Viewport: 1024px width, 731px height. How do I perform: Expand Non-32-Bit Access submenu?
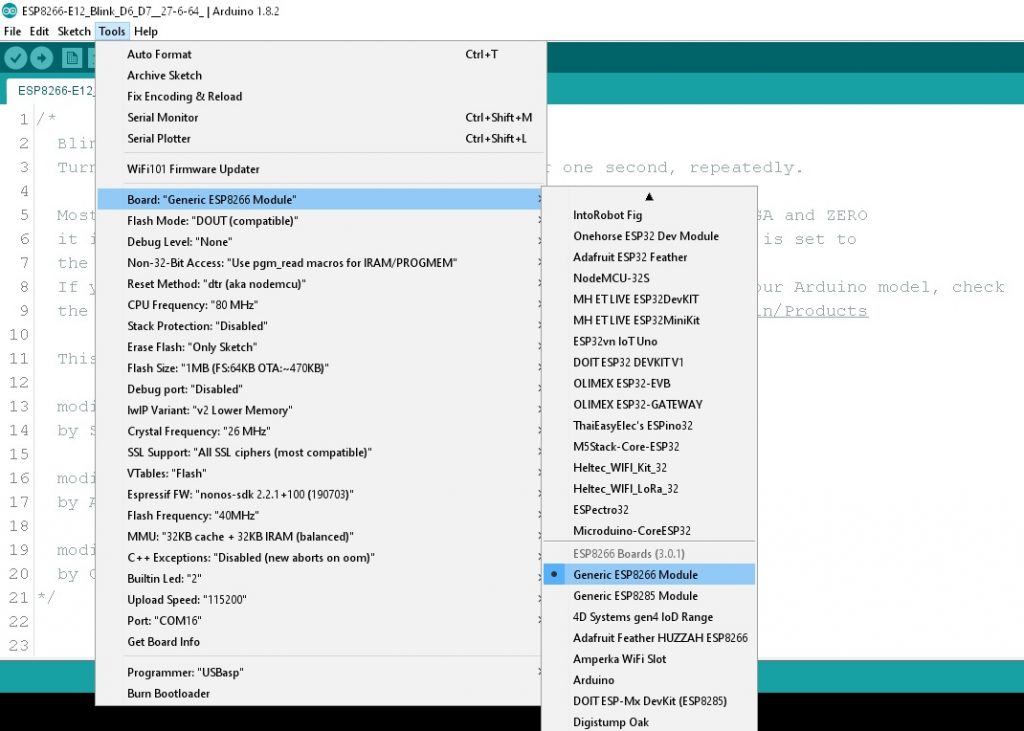(x=320, y=263)
